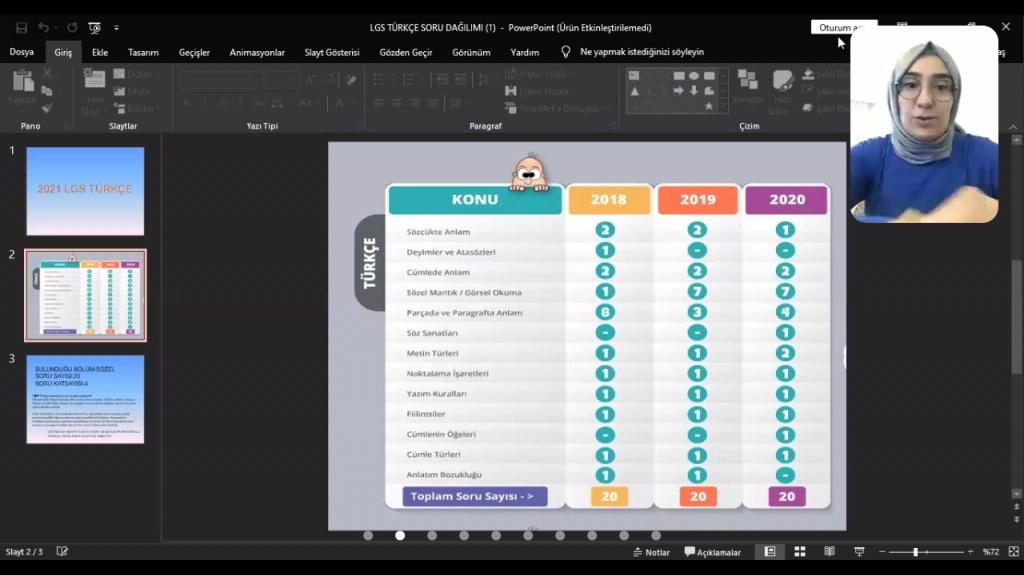Click the Yapıştır paste icon
This screenshot has height=576, width=1024.
(22, 86)
